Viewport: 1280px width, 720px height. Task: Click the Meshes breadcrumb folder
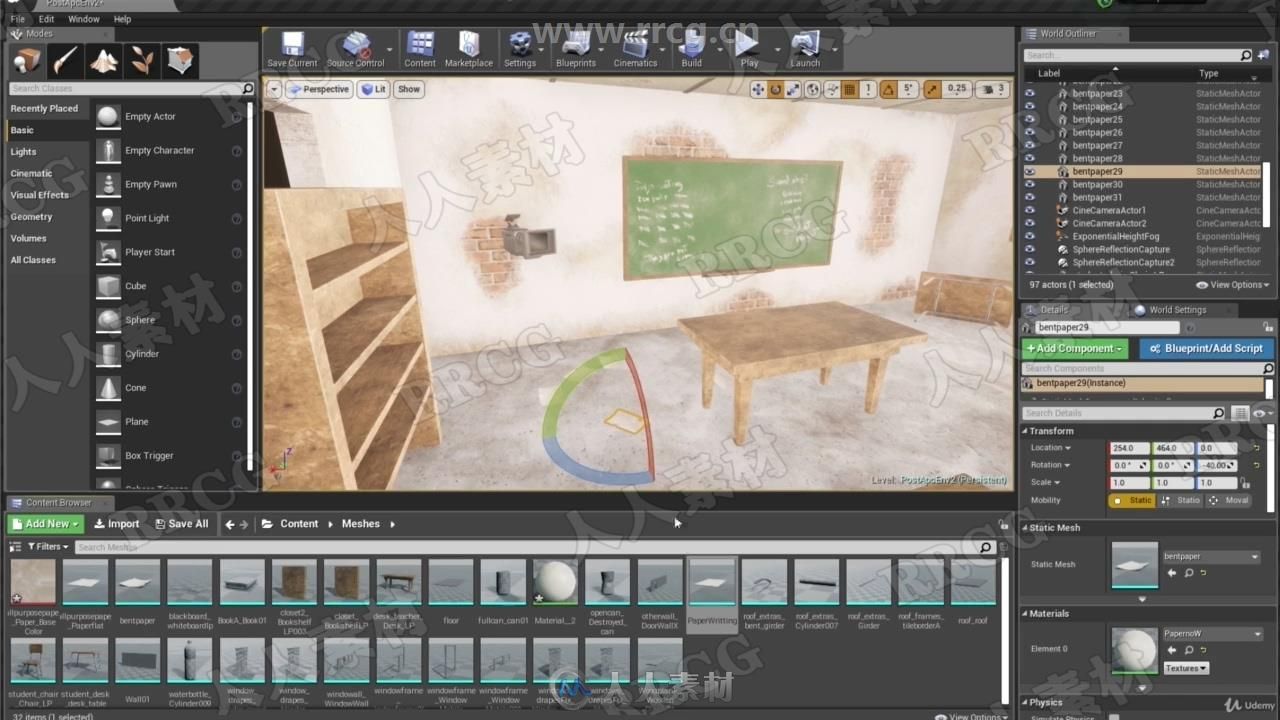(x=361, y=524)
